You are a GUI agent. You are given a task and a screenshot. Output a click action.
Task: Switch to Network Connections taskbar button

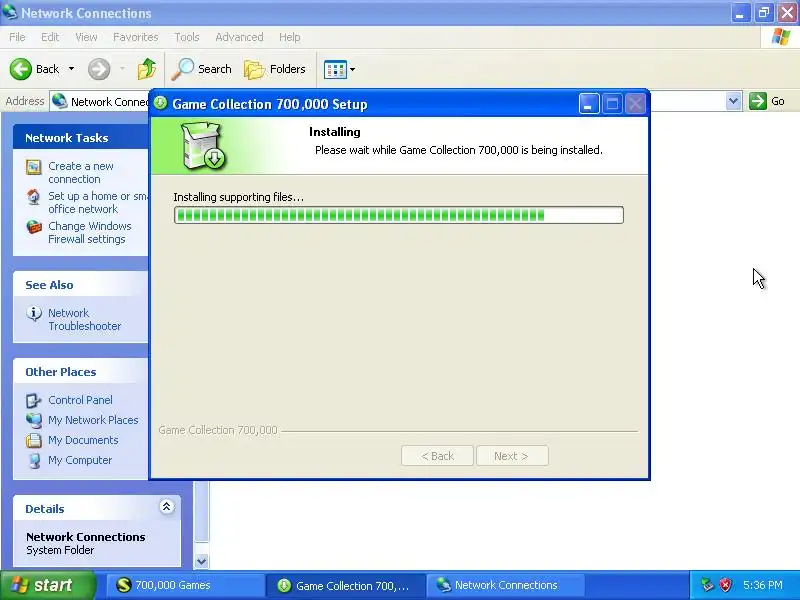(505, 585)
